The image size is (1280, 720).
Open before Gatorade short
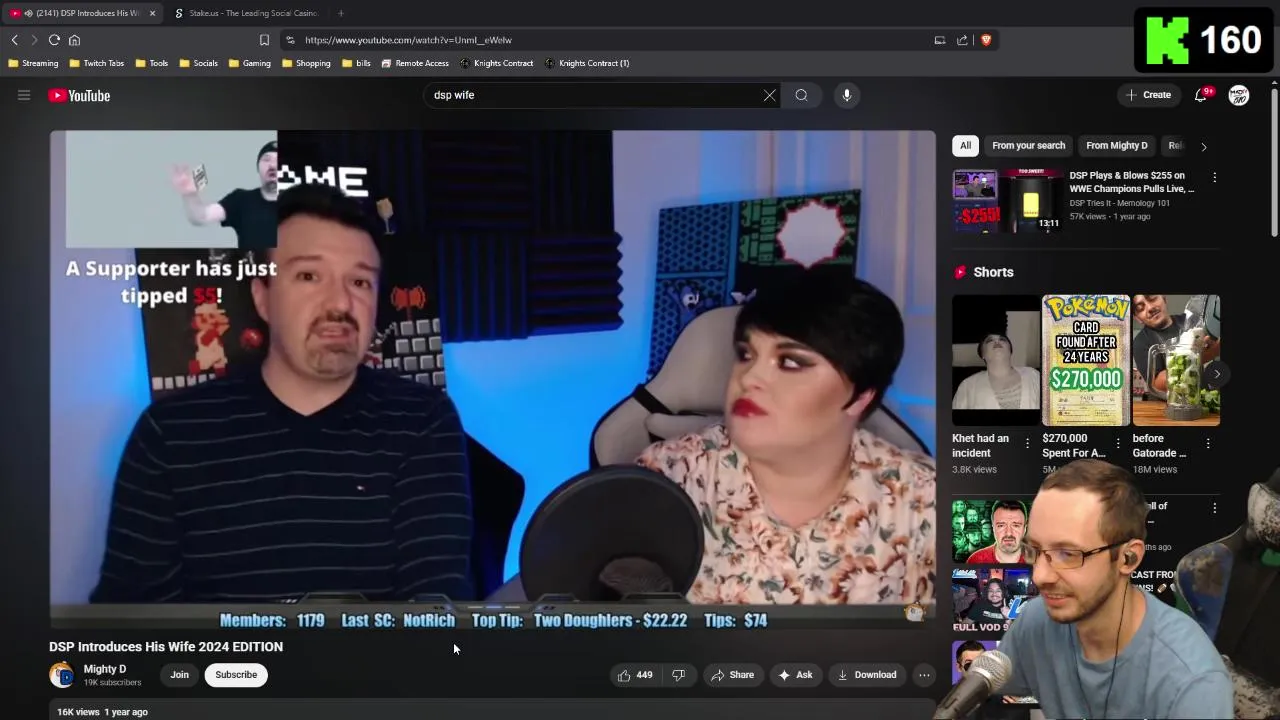(x=1176, y=360)
